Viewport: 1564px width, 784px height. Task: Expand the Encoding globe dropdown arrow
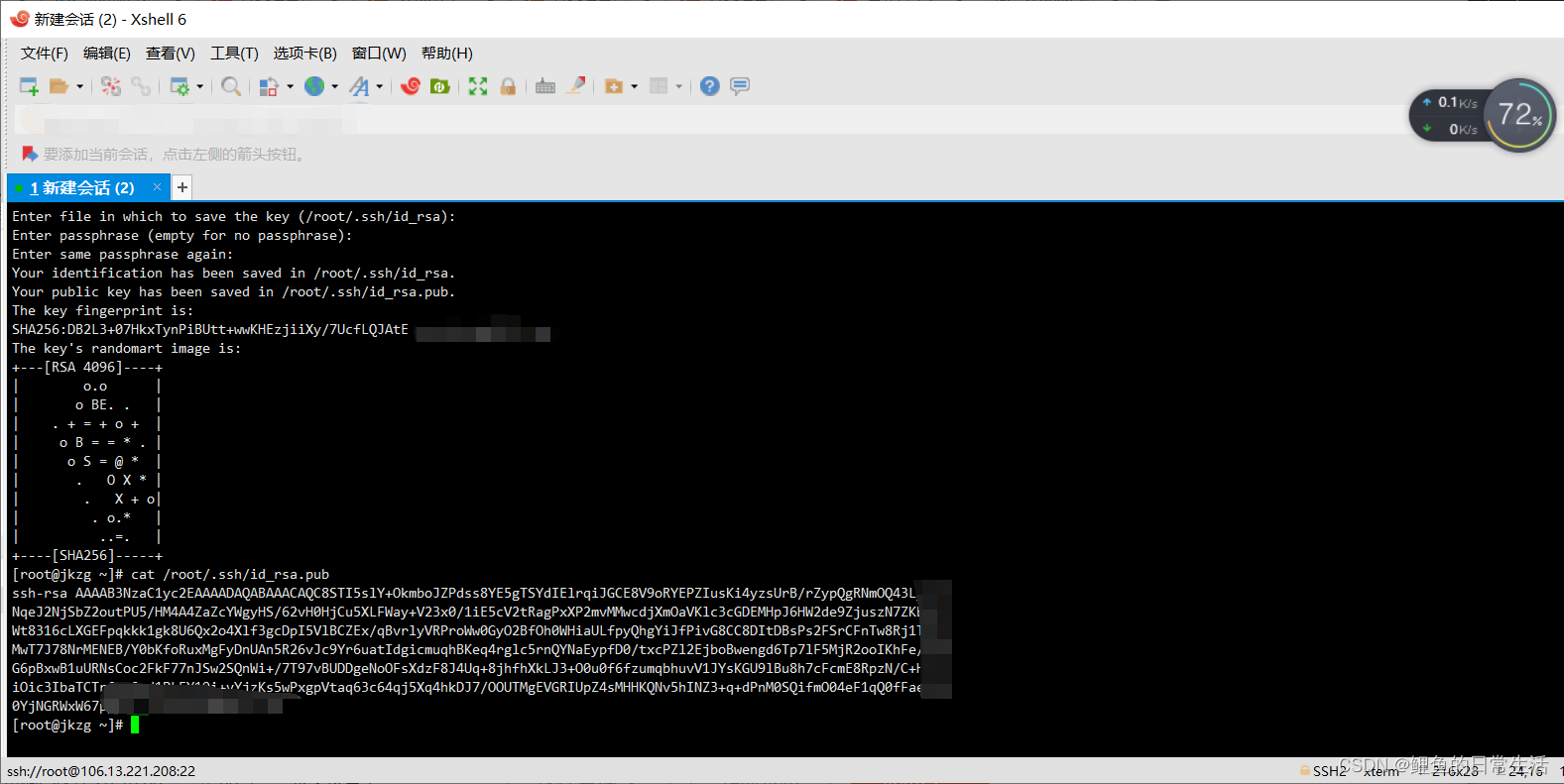click(334, 86)
